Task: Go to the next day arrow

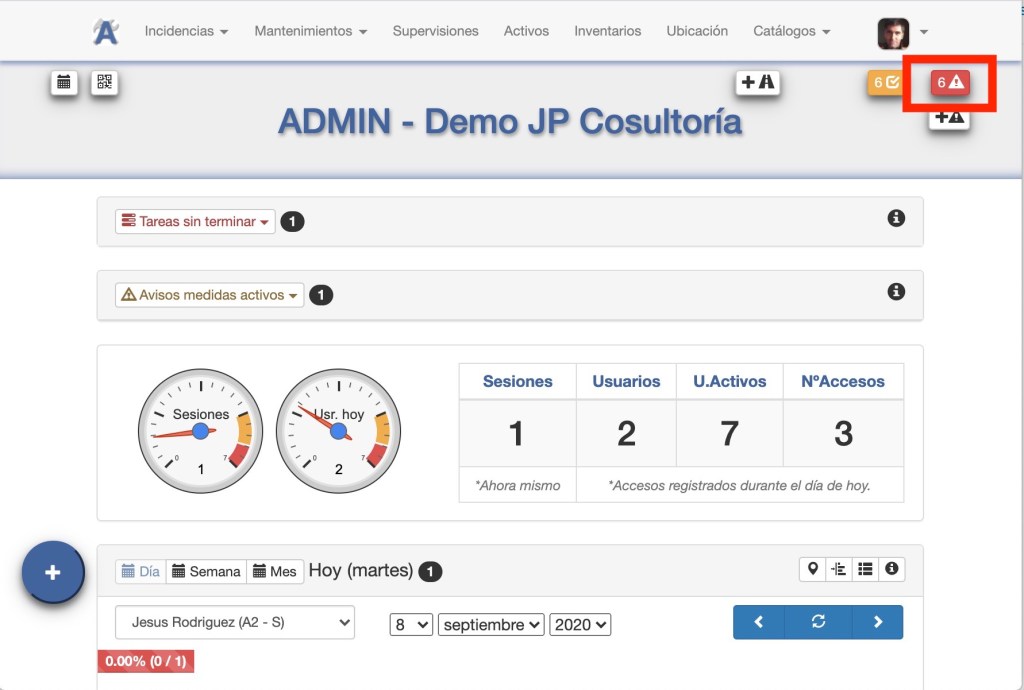Action: click(877, 622)
